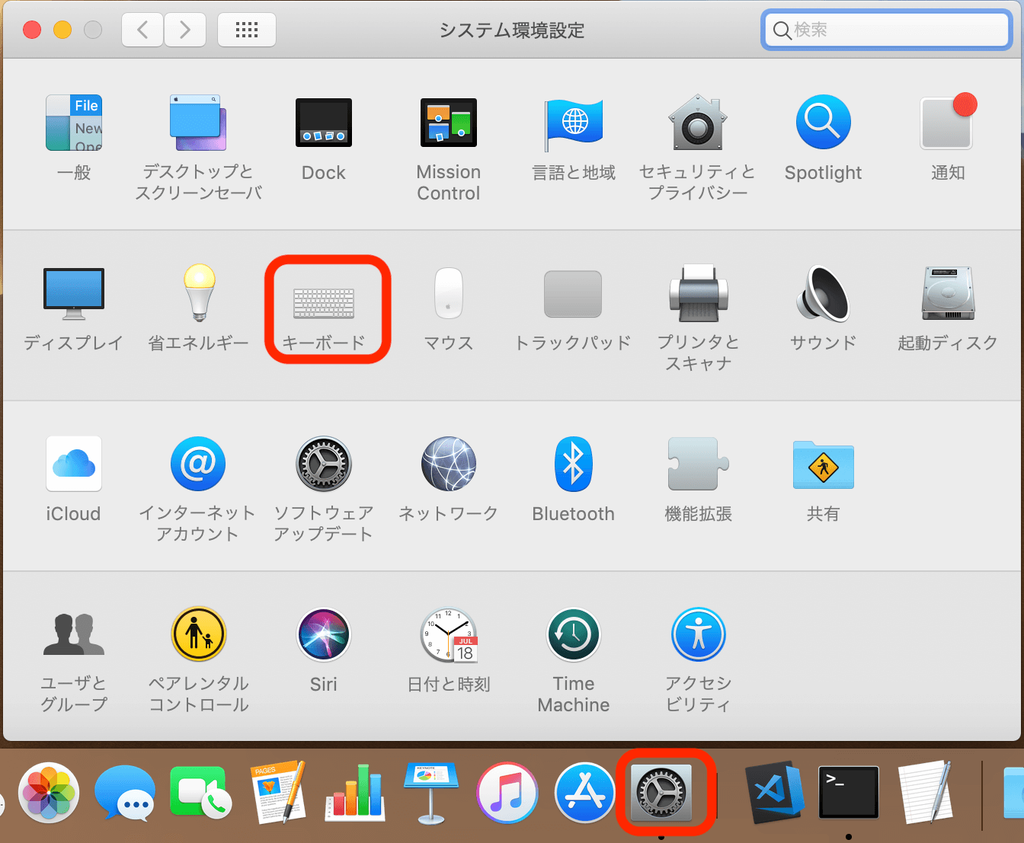The image size is (1024, 843).
Task: Open the Trackpad preferences pane
Action: [x=573, y=295]
